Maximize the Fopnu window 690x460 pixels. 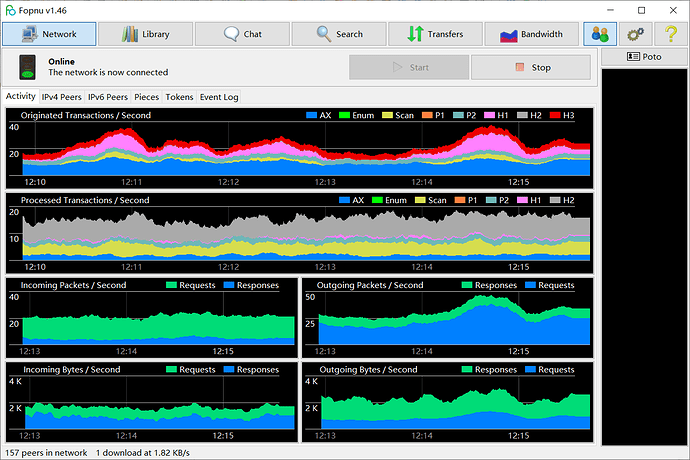click(x=642, y=10)
